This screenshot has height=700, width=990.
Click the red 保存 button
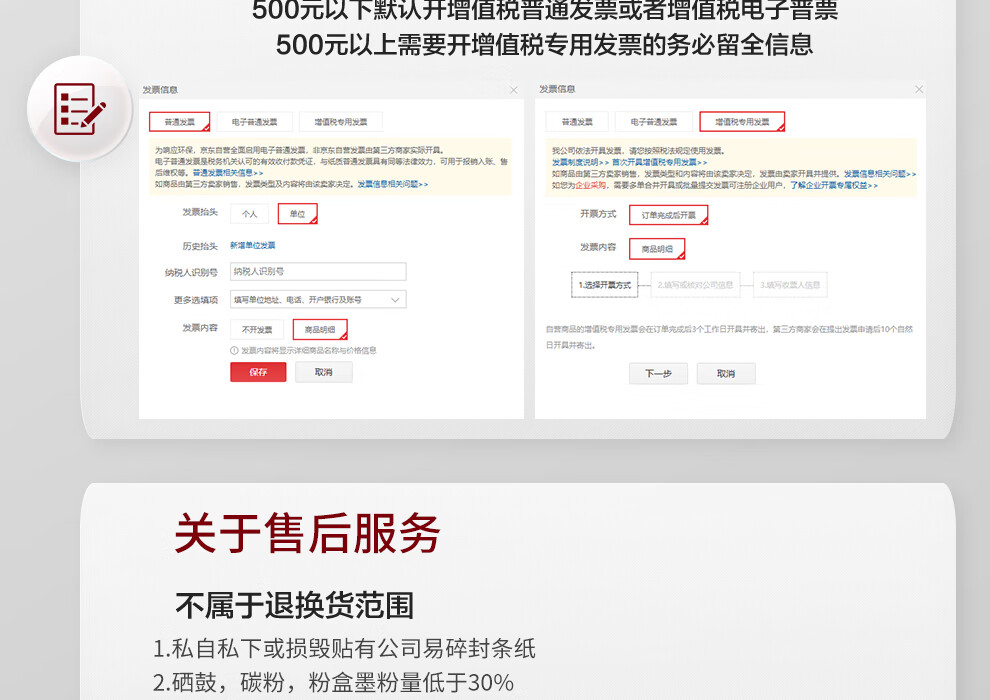click(258, 372)
